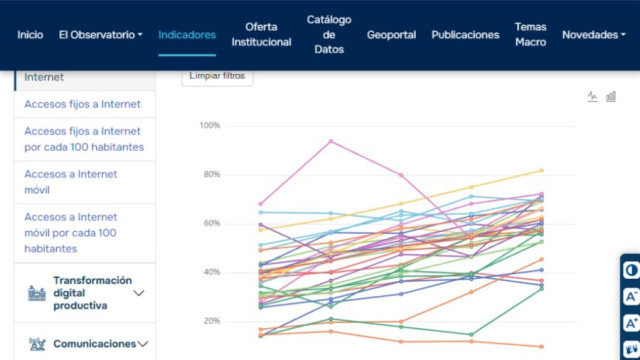Open the Novedades dropdown menu
This screenshot has height=360, width=640.
(593, 35)
